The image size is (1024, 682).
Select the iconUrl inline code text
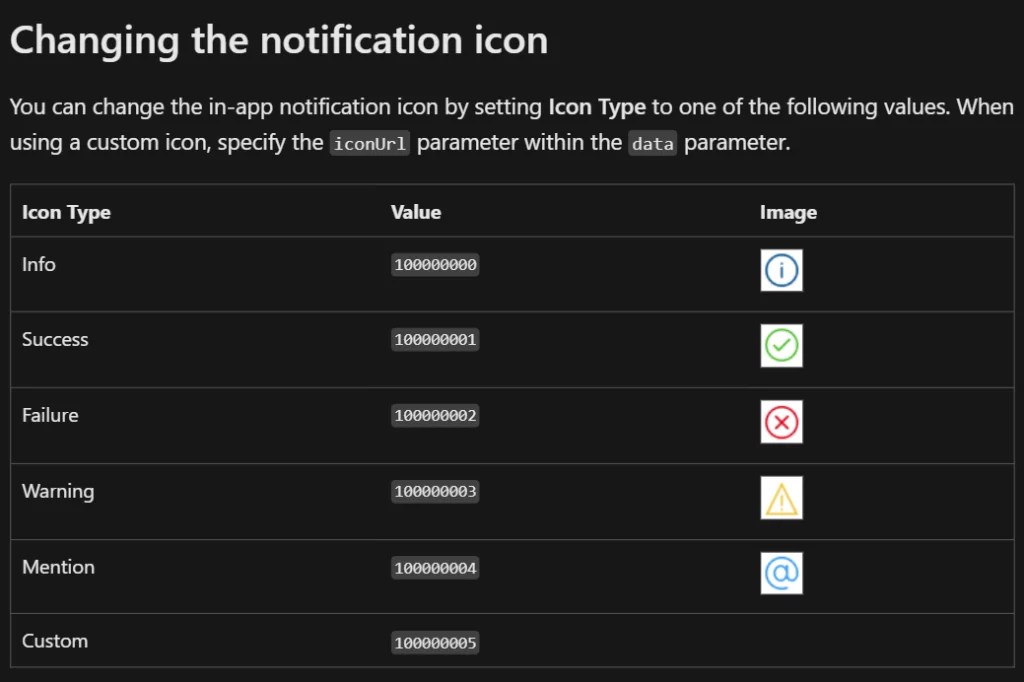pyautogui.click(x=369, y=144)
